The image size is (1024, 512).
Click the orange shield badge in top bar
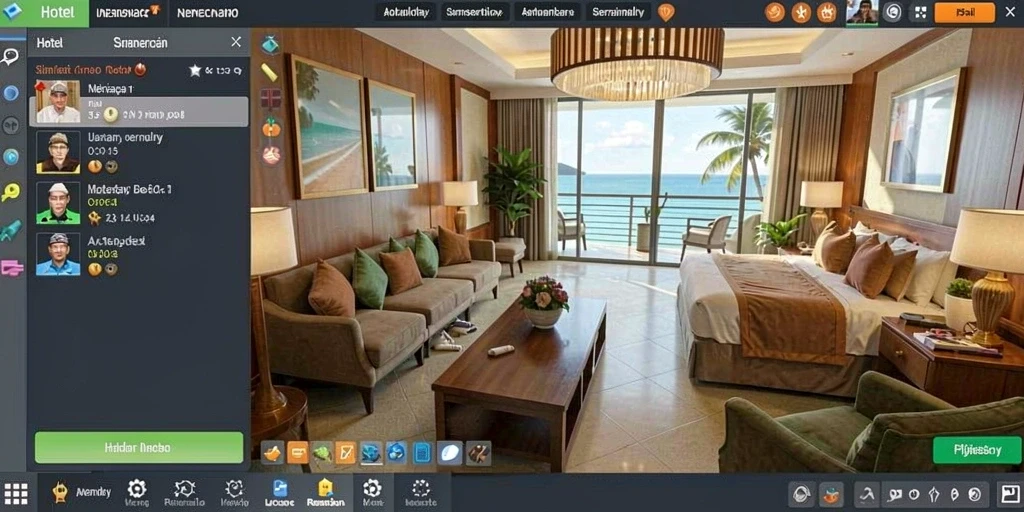click(665, 12)
